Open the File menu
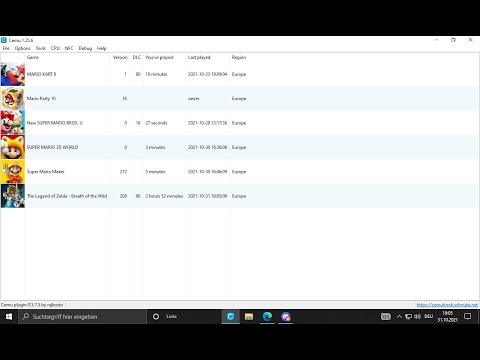This screenshot has width=480, height=360. click(6, 48)
